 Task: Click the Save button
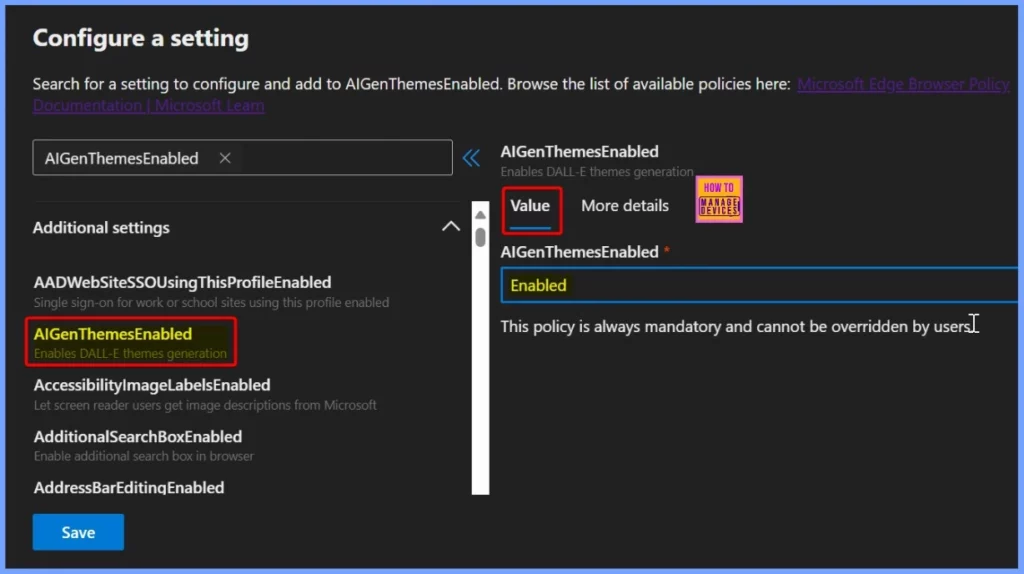[78, 532]
